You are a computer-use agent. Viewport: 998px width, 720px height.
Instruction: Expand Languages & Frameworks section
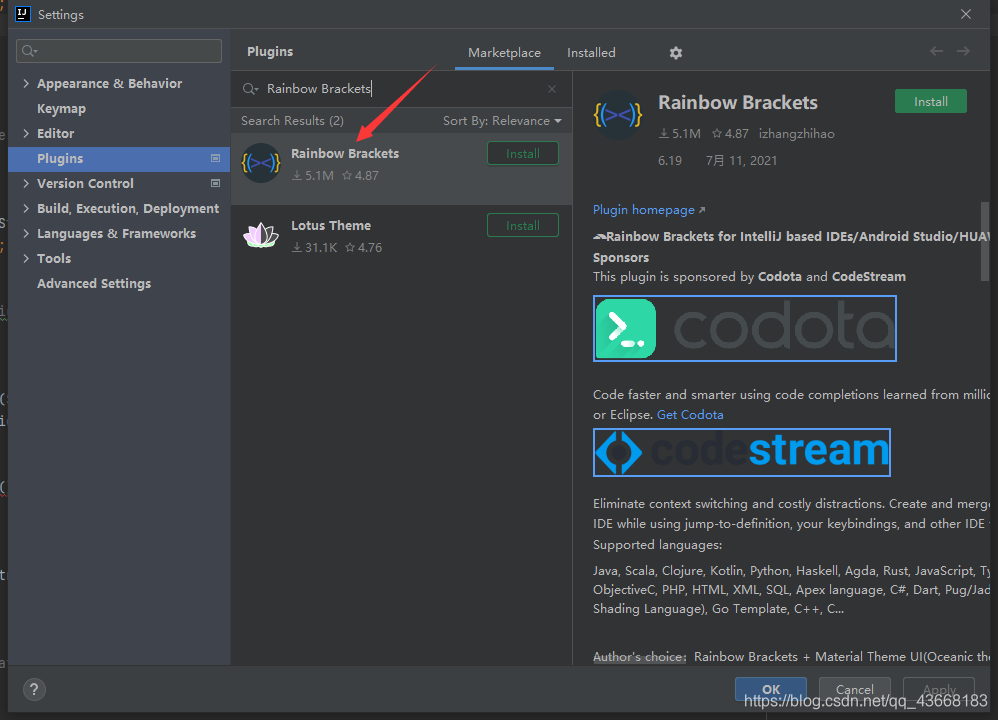point(26,233)
